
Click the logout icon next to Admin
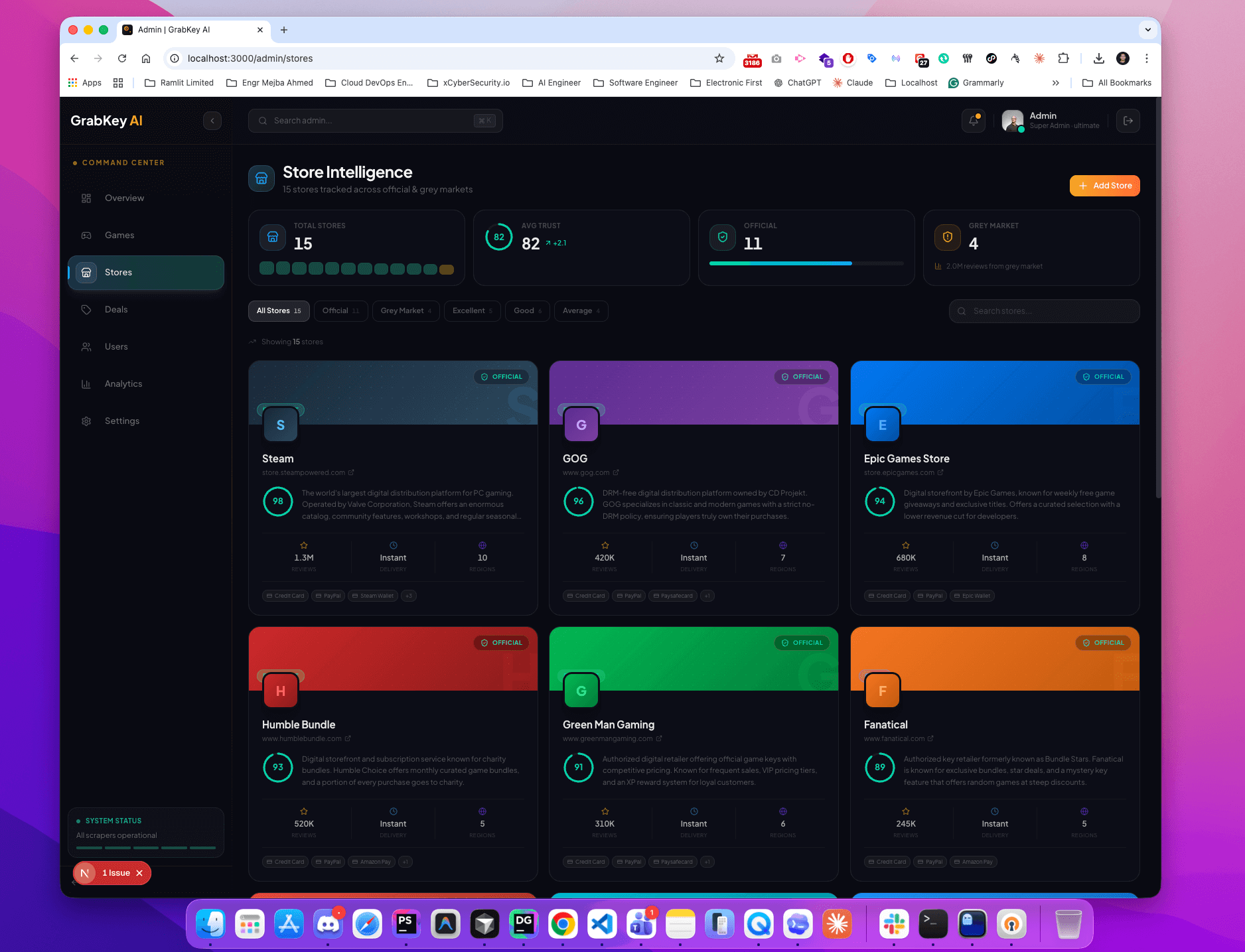[x=1128, y=120]
